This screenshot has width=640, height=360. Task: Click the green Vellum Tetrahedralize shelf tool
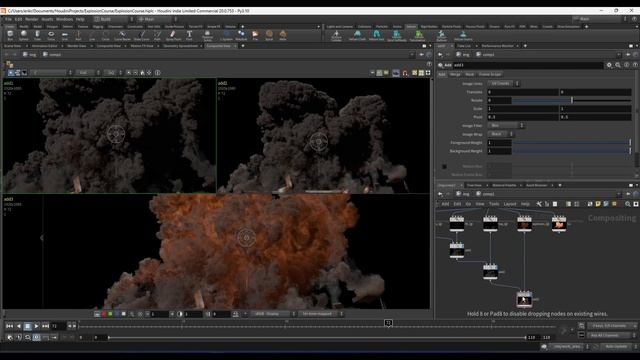(418, 35)
